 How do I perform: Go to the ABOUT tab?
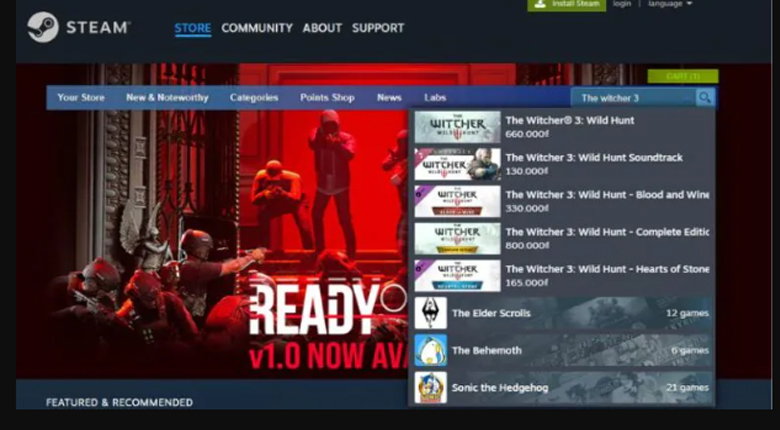(x=322, y=28)
